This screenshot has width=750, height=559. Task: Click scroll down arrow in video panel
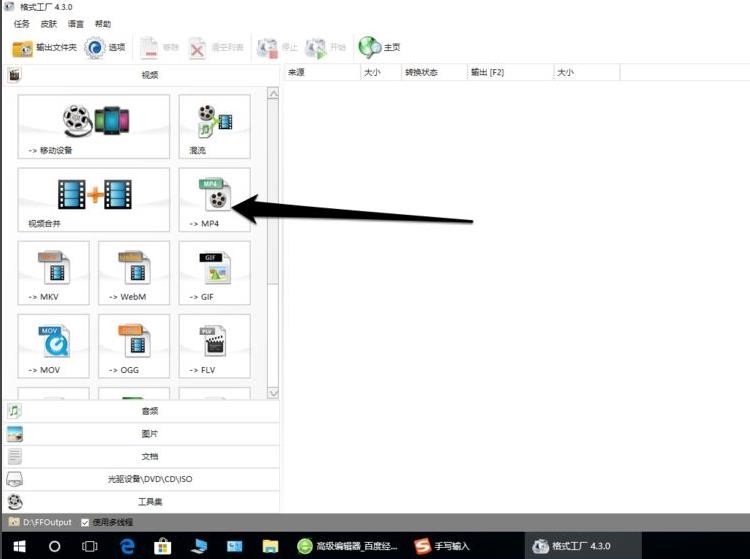[x=273, y=393]
